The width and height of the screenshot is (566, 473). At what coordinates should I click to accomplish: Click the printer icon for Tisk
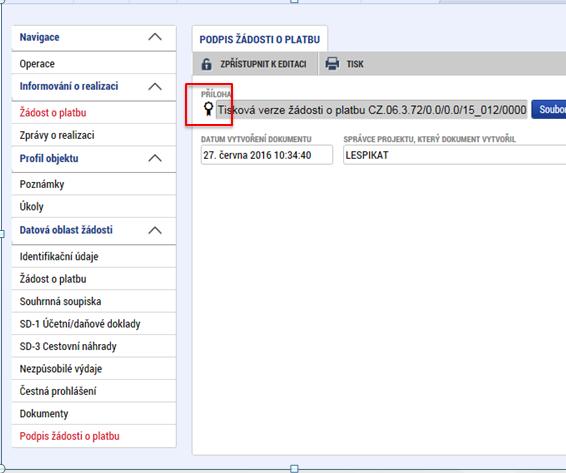point(332,64)
